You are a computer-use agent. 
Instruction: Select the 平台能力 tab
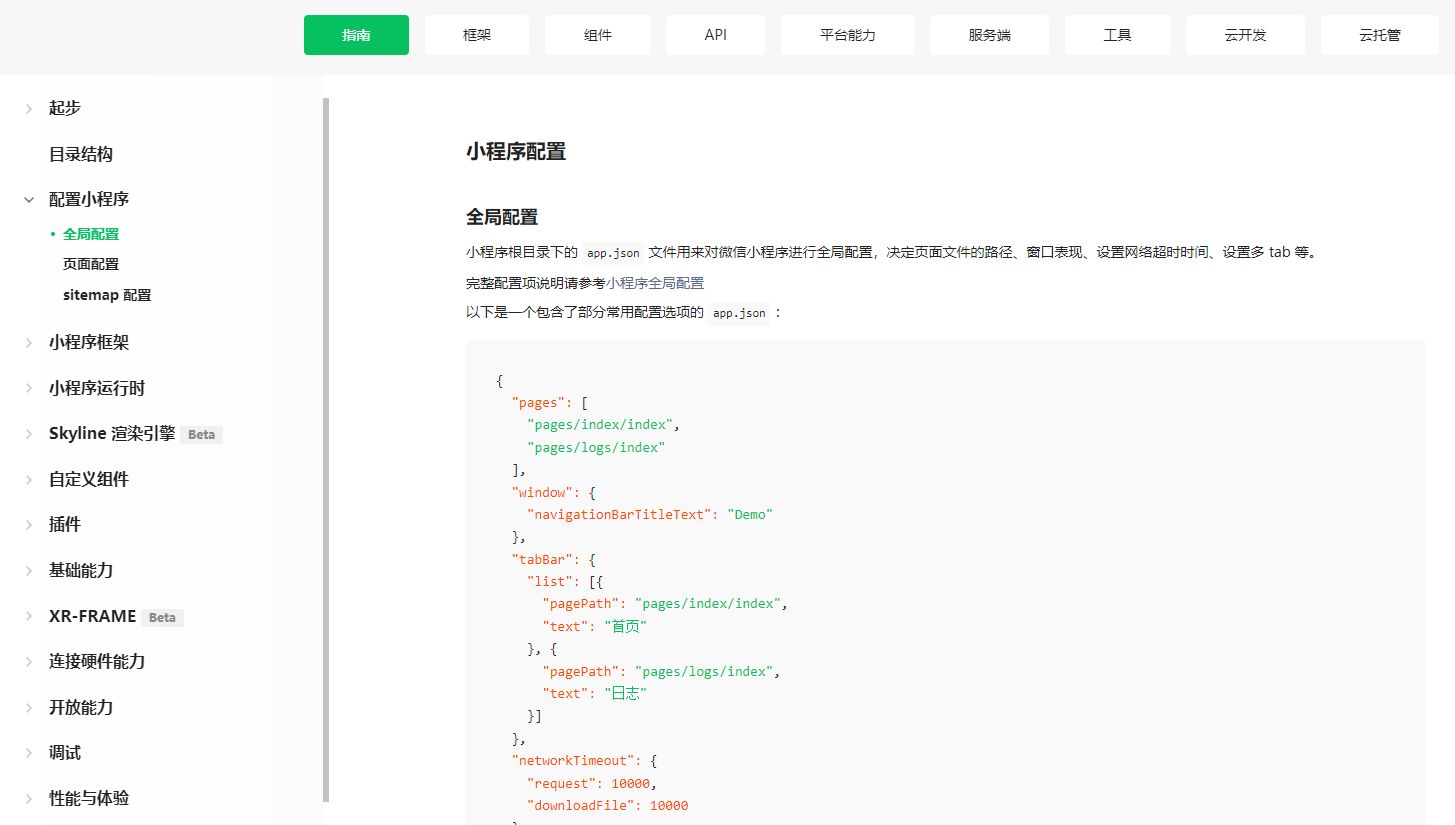(x=847, y=35)
